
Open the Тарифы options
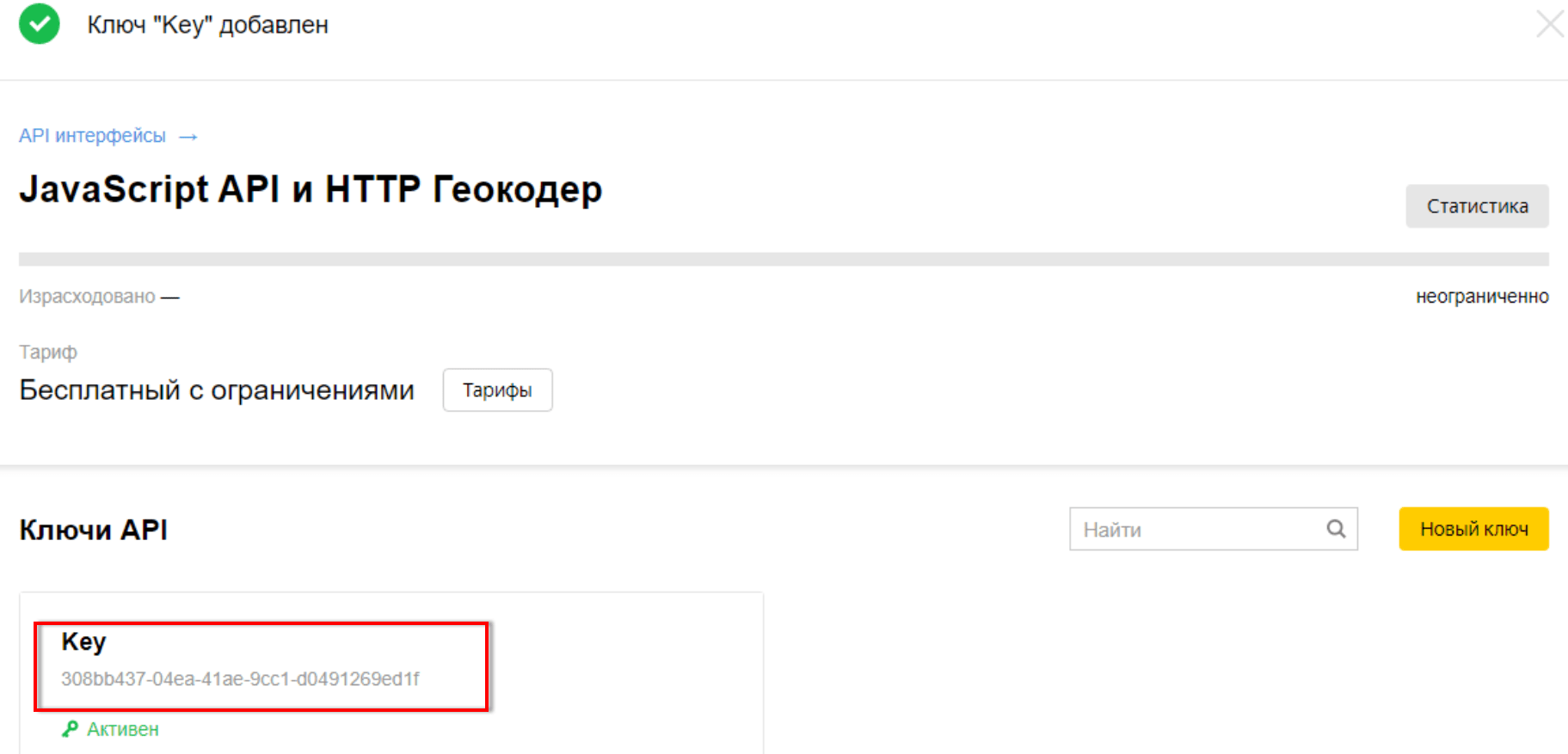pos(497,390)
